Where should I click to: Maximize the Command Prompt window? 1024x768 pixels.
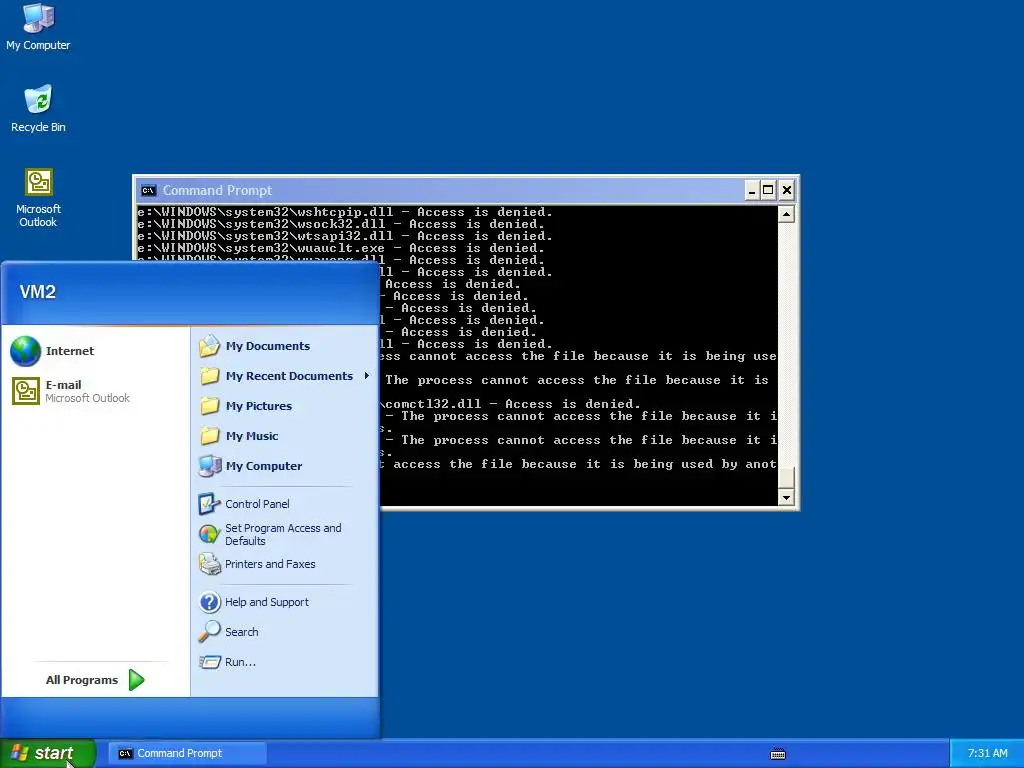[769, 191]
